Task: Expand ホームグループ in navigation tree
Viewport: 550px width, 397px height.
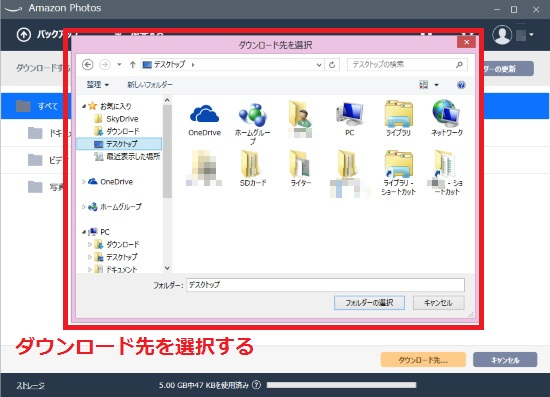Action: pyautogui.click(x=84, y=207)
